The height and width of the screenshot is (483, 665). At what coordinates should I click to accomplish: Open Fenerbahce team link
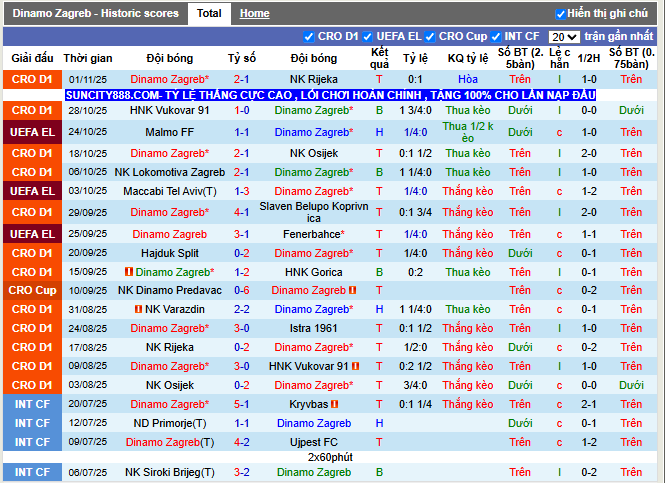[314, 234]
